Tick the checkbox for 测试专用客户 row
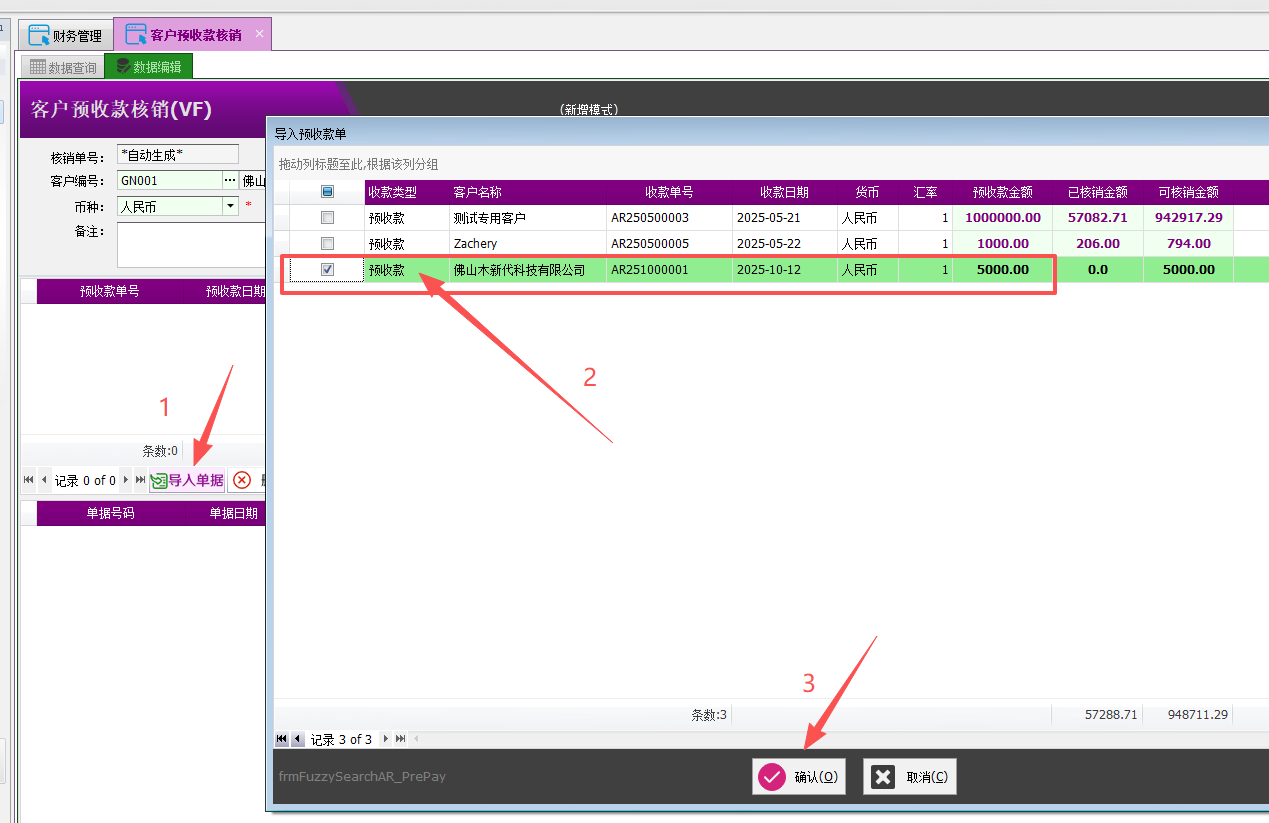The height and width of the screenshot is (823, 1269). click(327, 217)
